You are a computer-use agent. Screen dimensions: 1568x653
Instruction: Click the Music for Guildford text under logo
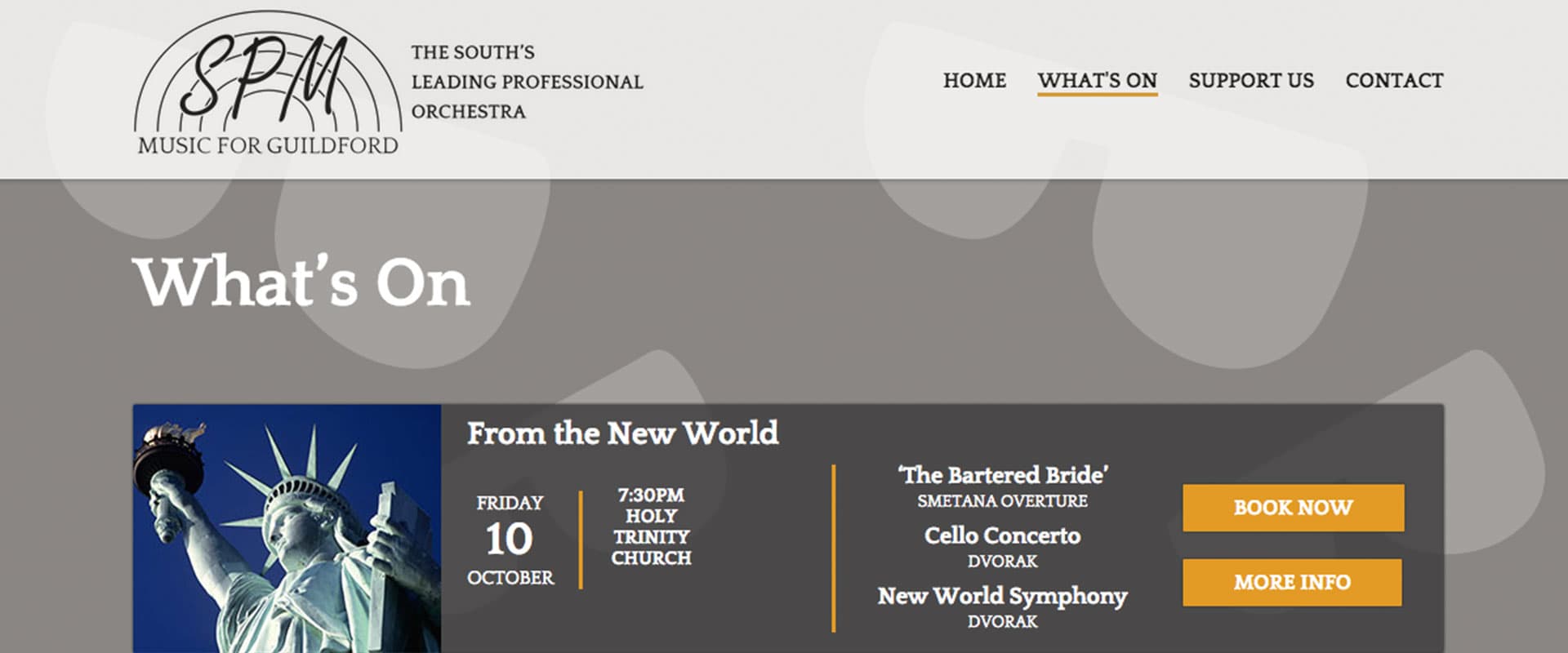268,145
